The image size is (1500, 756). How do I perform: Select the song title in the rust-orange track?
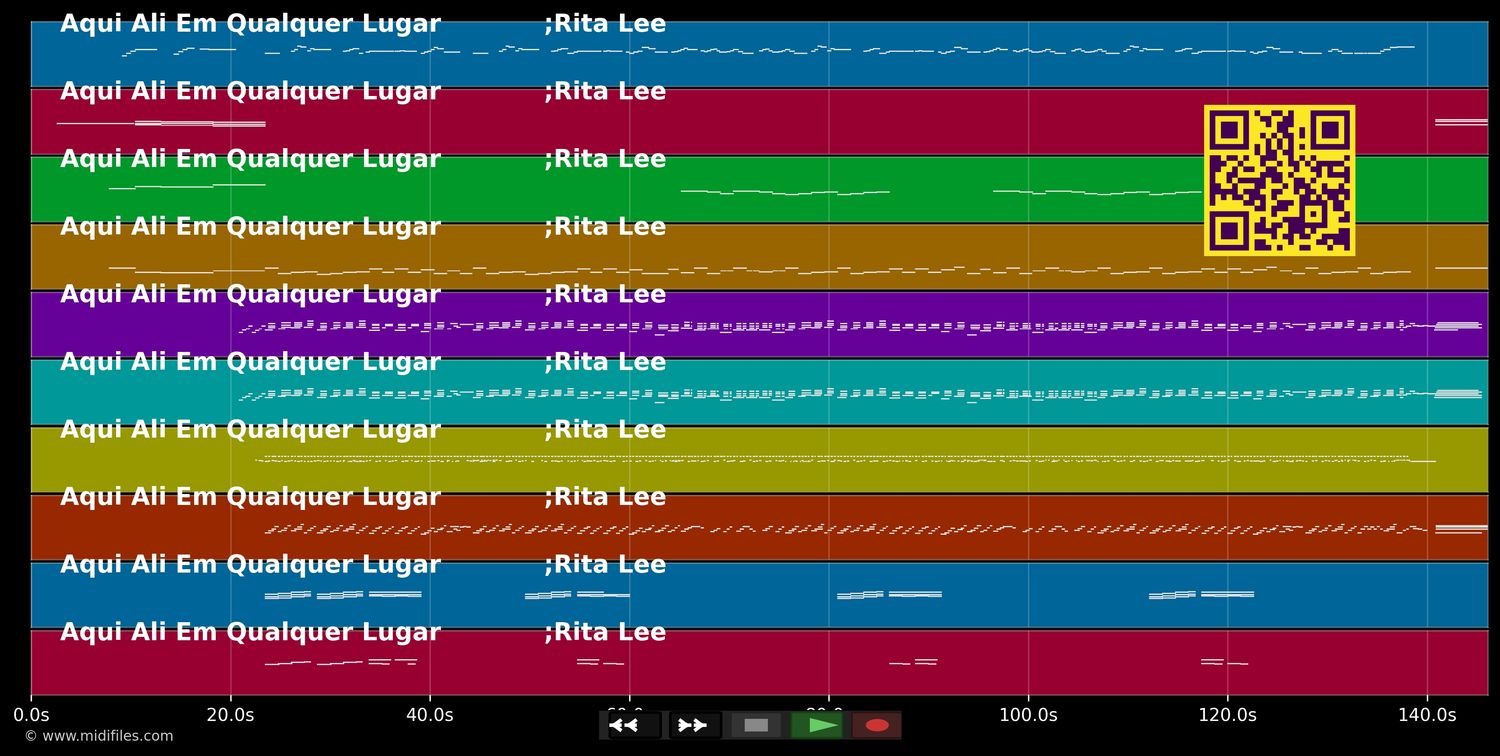coord(250,497)
